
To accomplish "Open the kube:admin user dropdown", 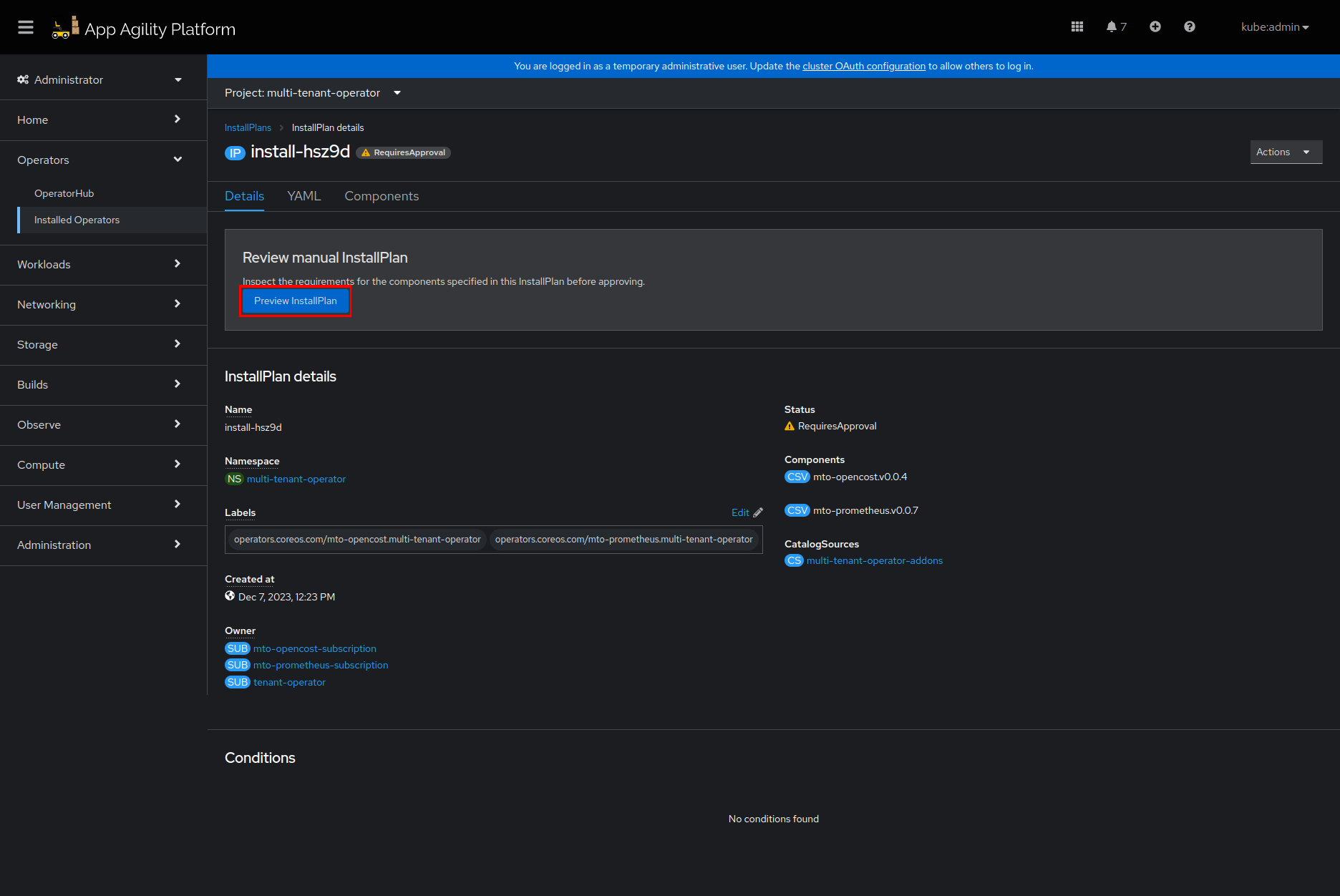I will point(1274,27).
